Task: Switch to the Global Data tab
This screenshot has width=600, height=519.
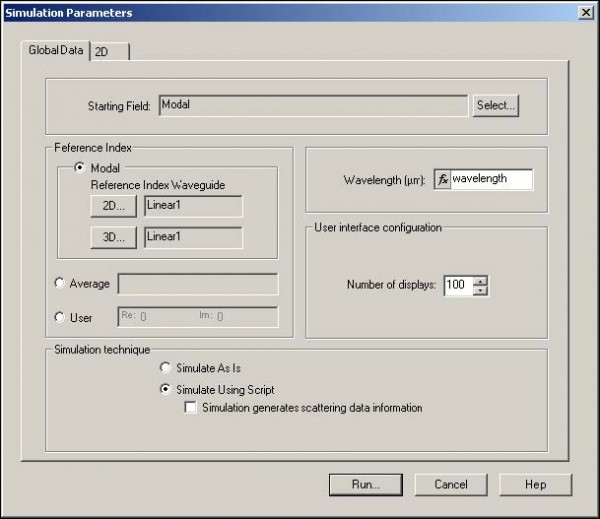Action: tap(56, 50)
